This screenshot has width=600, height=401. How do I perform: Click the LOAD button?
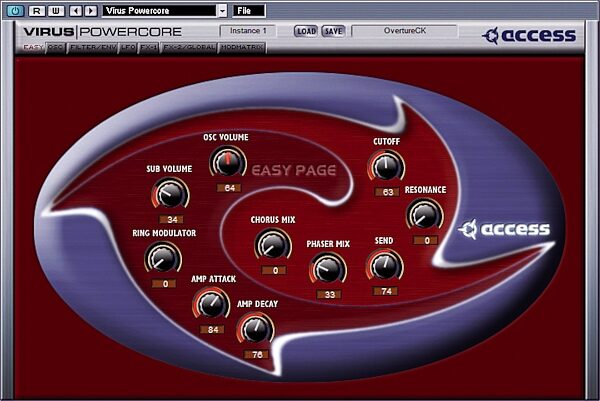306,31
